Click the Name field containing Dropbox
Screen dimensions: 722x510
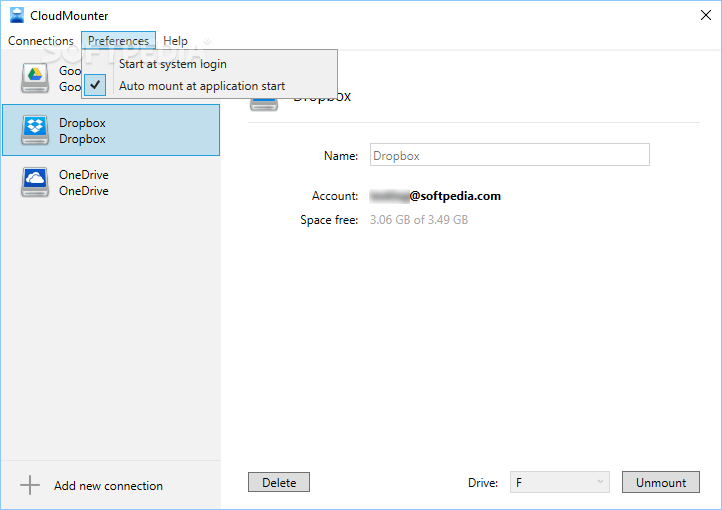click(x=509, y=155)
